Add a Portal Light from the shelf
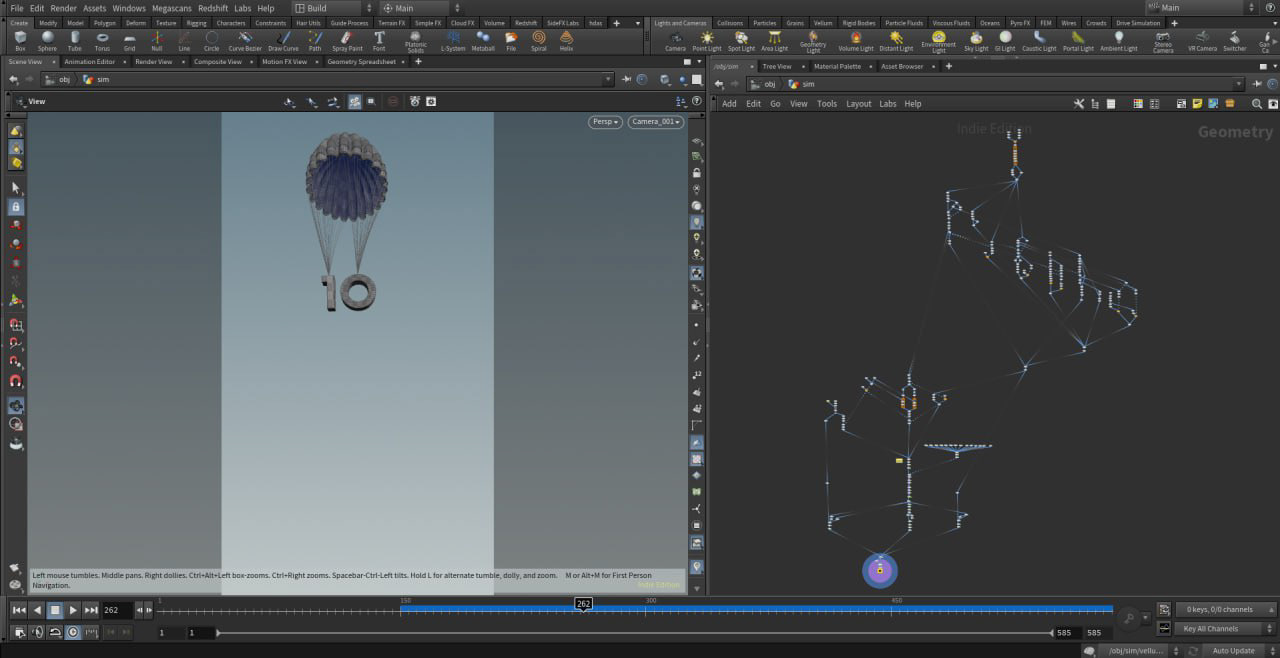The image size is (1280, 658). pos(1078,40)
